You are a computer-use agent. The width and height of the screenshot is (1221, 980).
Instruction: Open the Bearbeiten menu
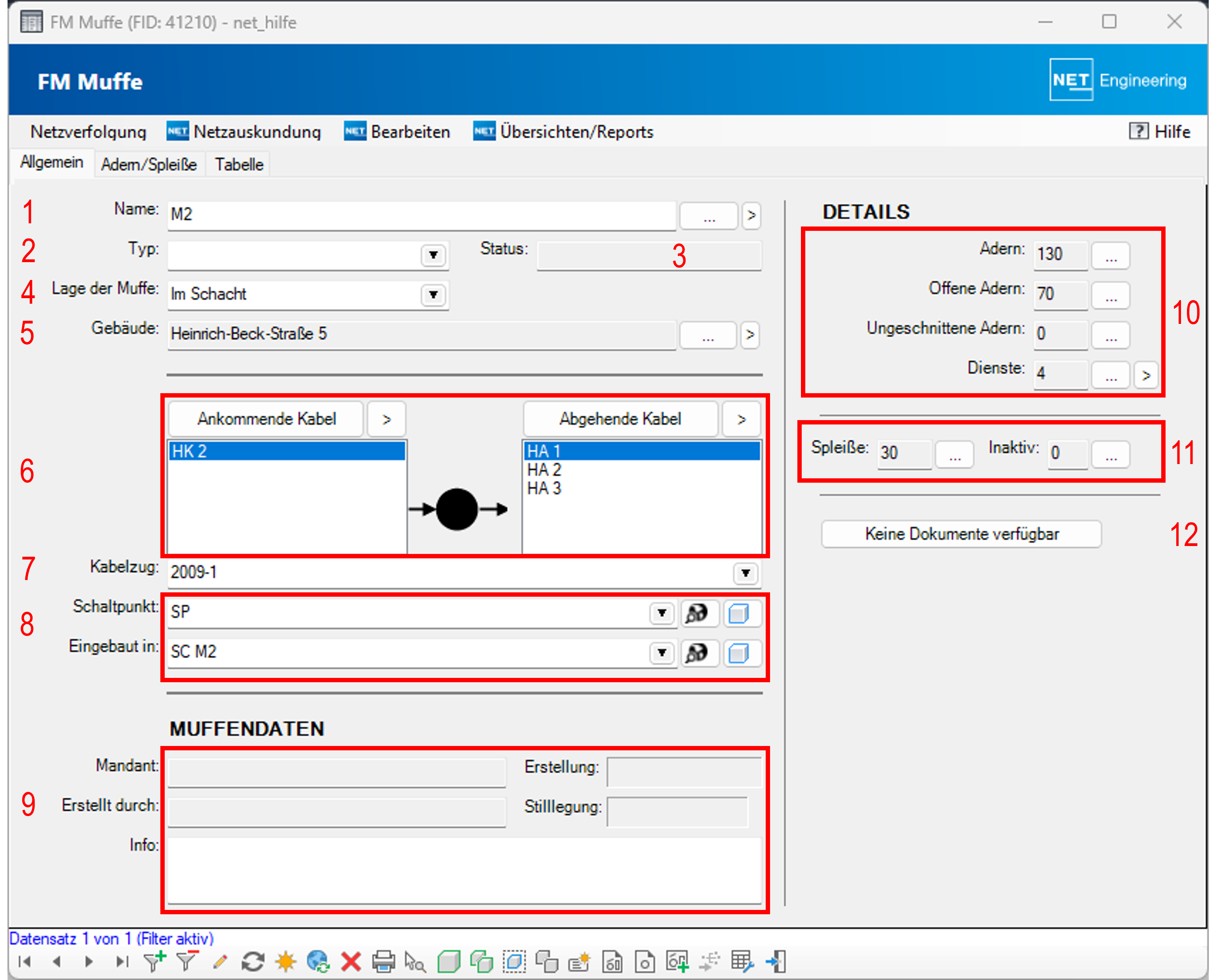tap(410, 132)
